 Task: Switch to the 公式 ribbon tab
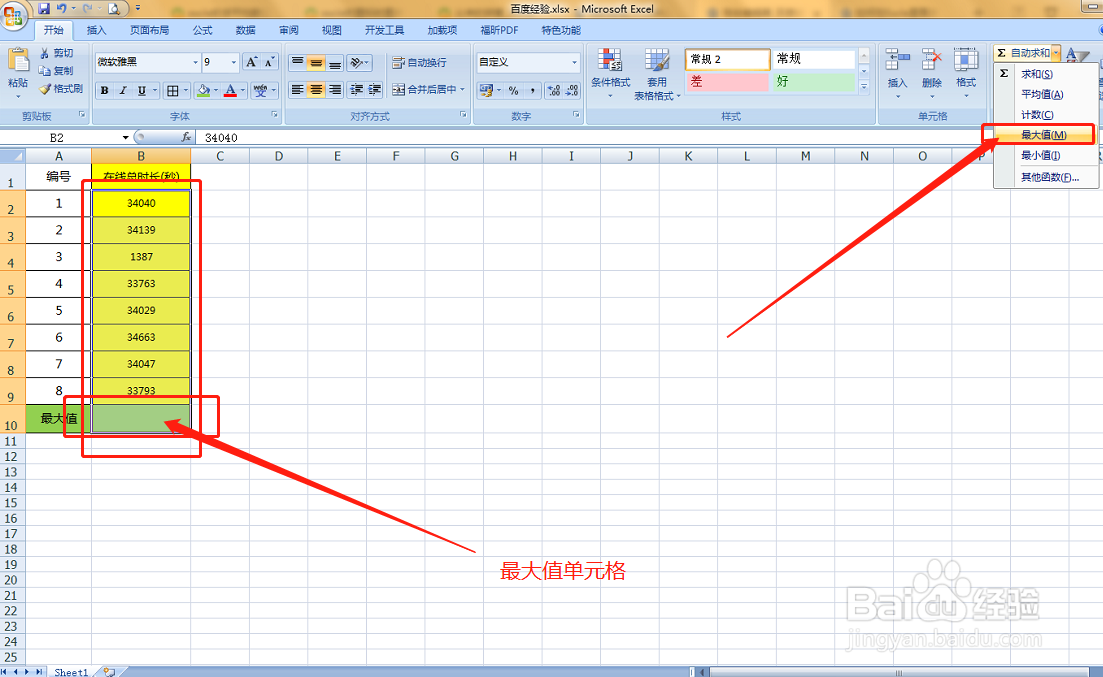click(x=203, y=30)
